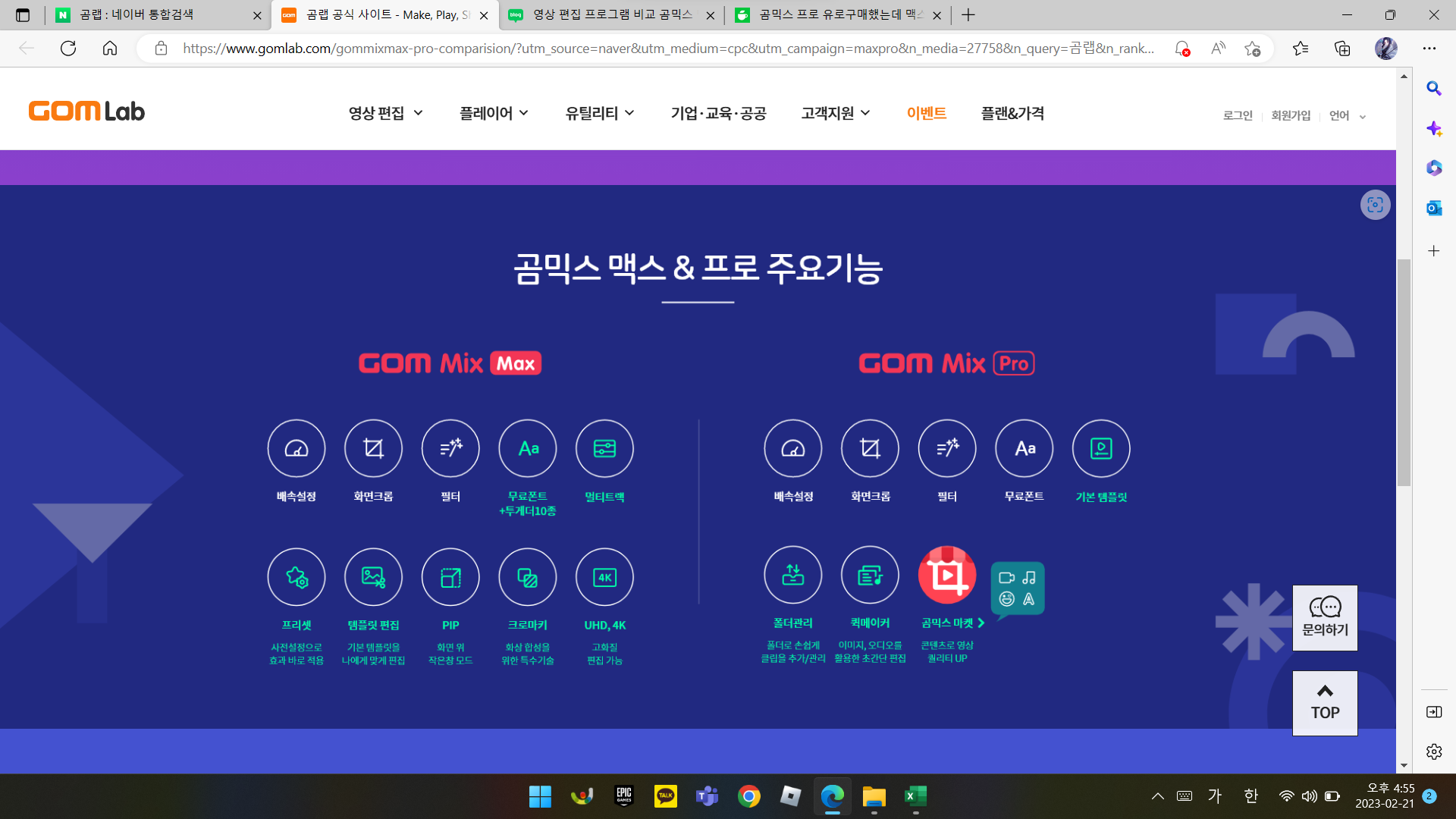Click the GOM Mix Max 배속설정 speed icon
This screenshot has height=819, width=1456.
(x=297, y=448)
